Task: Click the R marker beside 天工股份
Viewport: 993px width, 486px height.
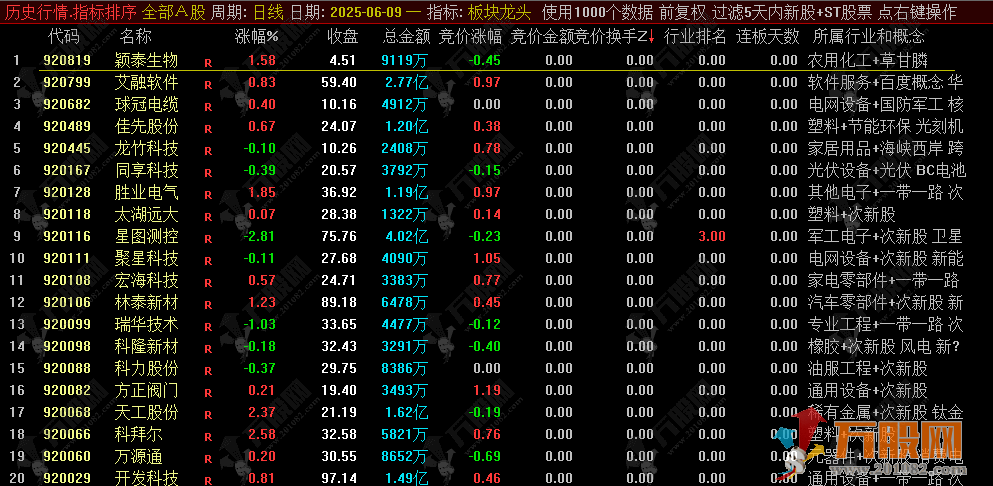Action: click(208, 416)
